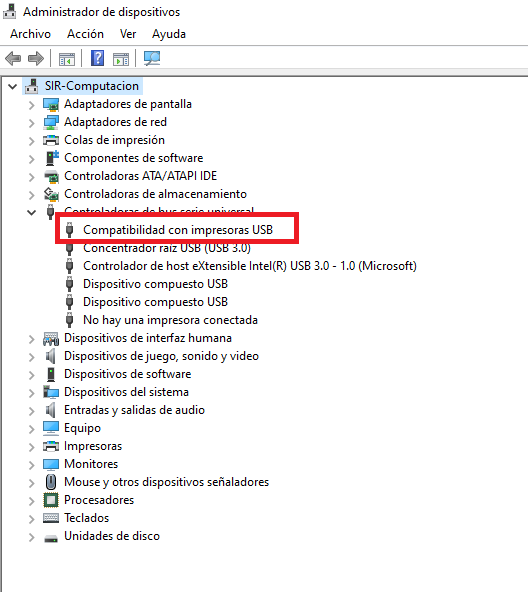Click the Forward arrow toolbar icon
The width and height of the screenshot is (528, 592).
[x=36, y=59]
